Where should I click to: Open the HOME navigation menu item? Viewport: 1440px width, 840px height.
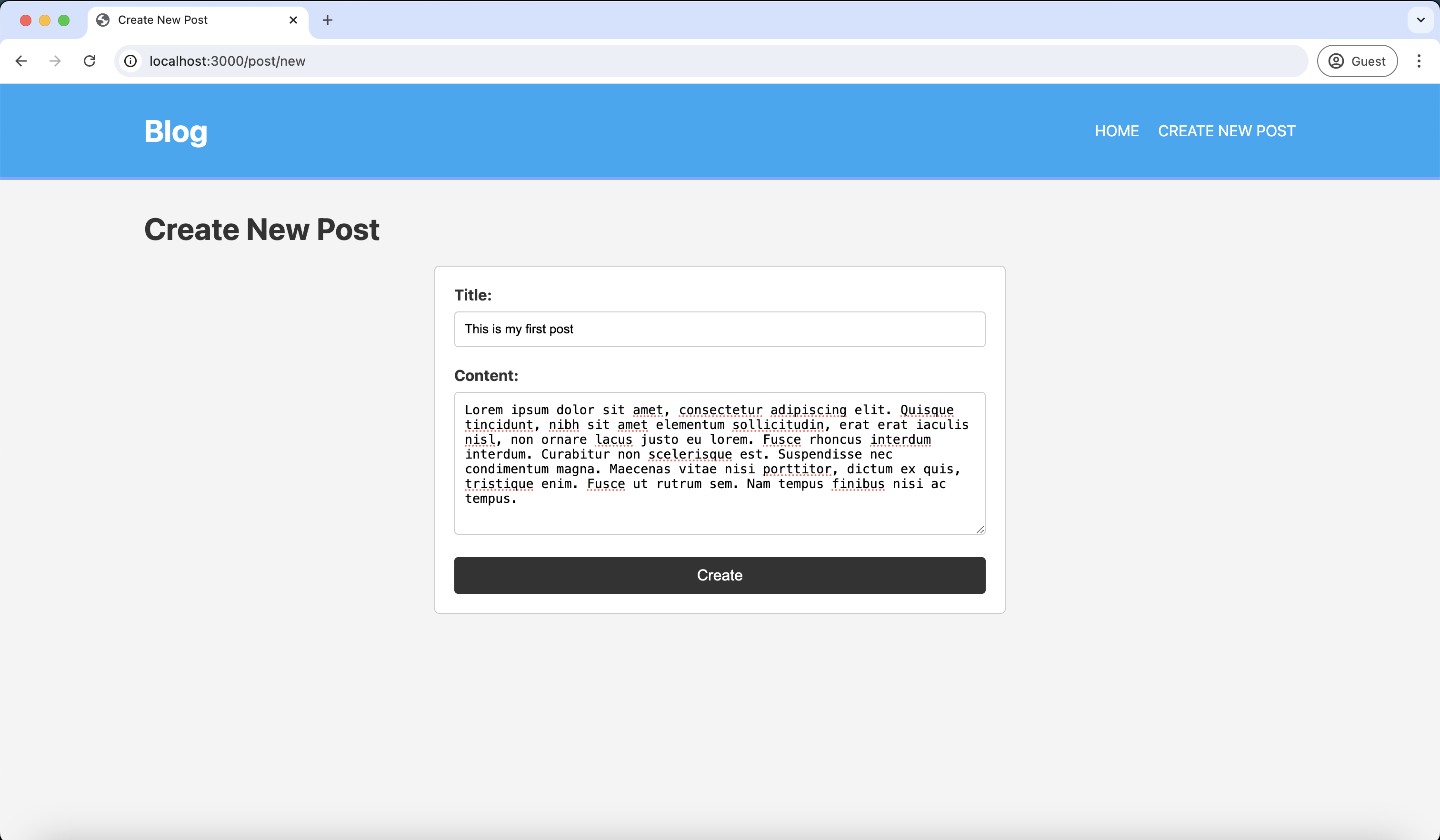point(1117,131)
